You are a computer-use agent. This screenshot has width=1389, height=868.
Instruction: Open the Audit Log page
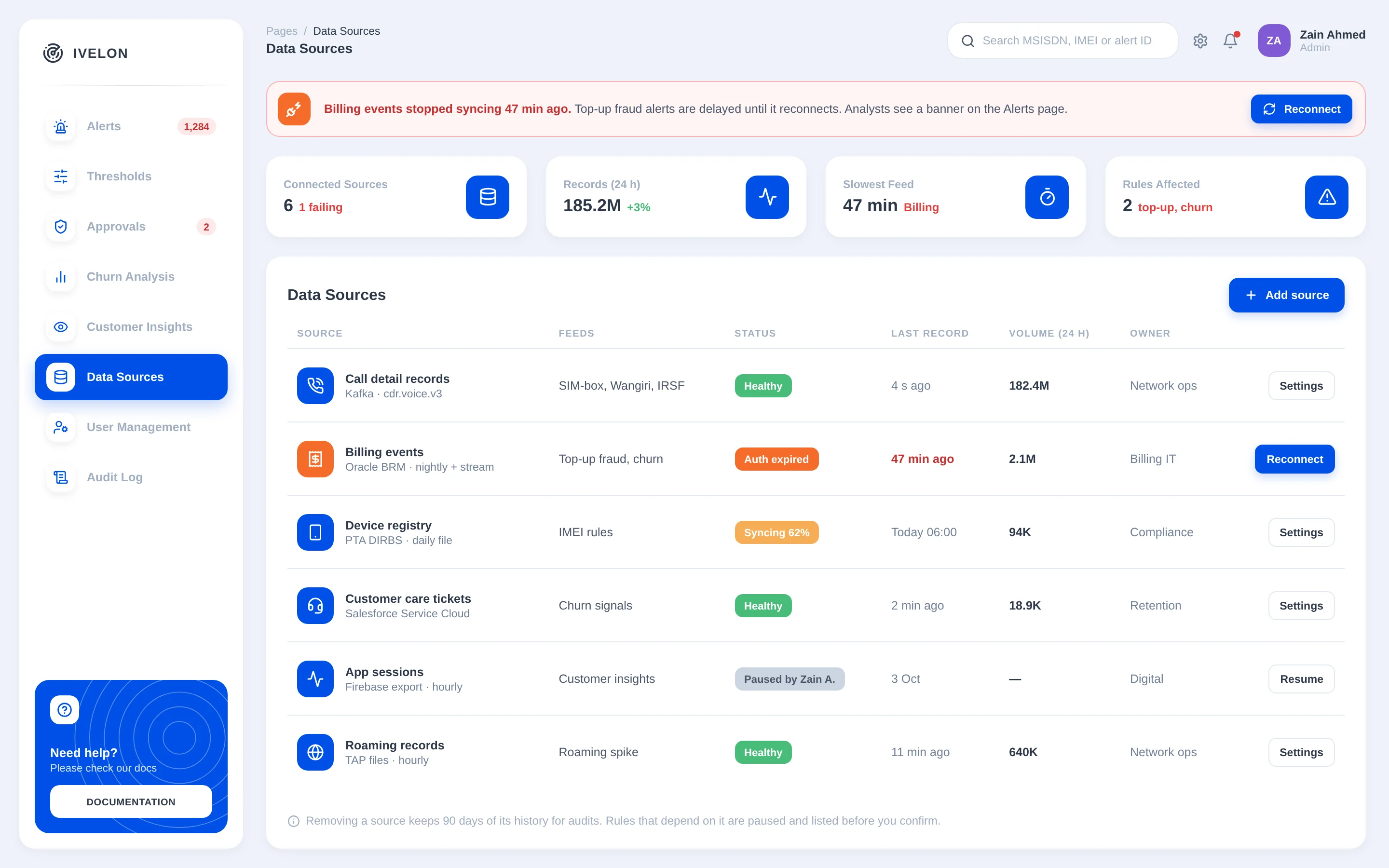coord(131,477)
